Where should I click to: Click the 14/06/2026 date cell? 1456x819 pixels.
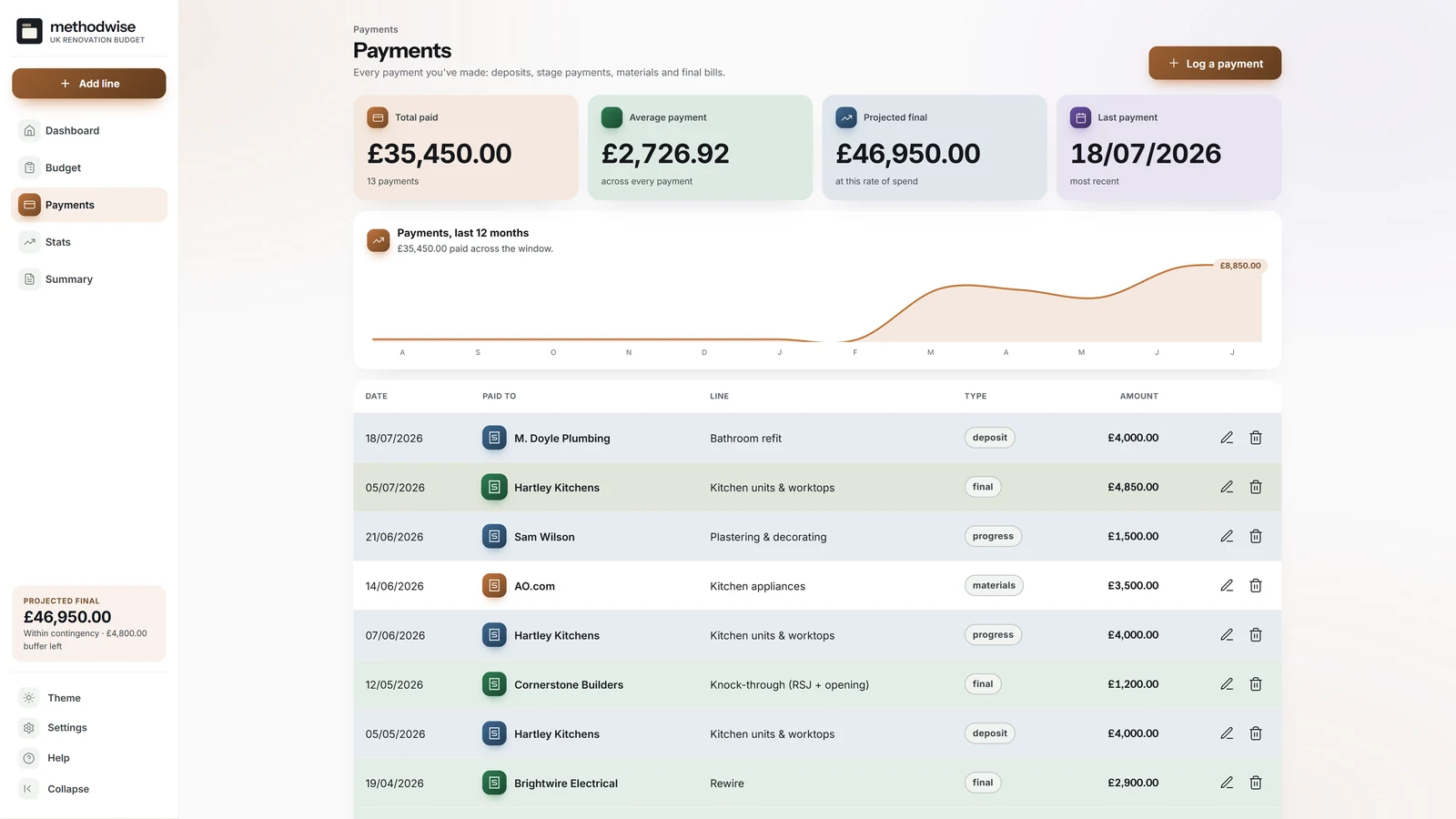pos(395,586)
